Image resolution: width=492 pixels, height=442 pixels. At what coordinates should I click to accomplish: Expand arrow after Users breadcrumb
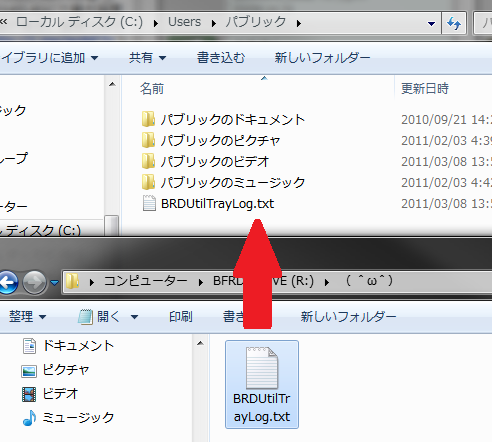click(214, 23)
